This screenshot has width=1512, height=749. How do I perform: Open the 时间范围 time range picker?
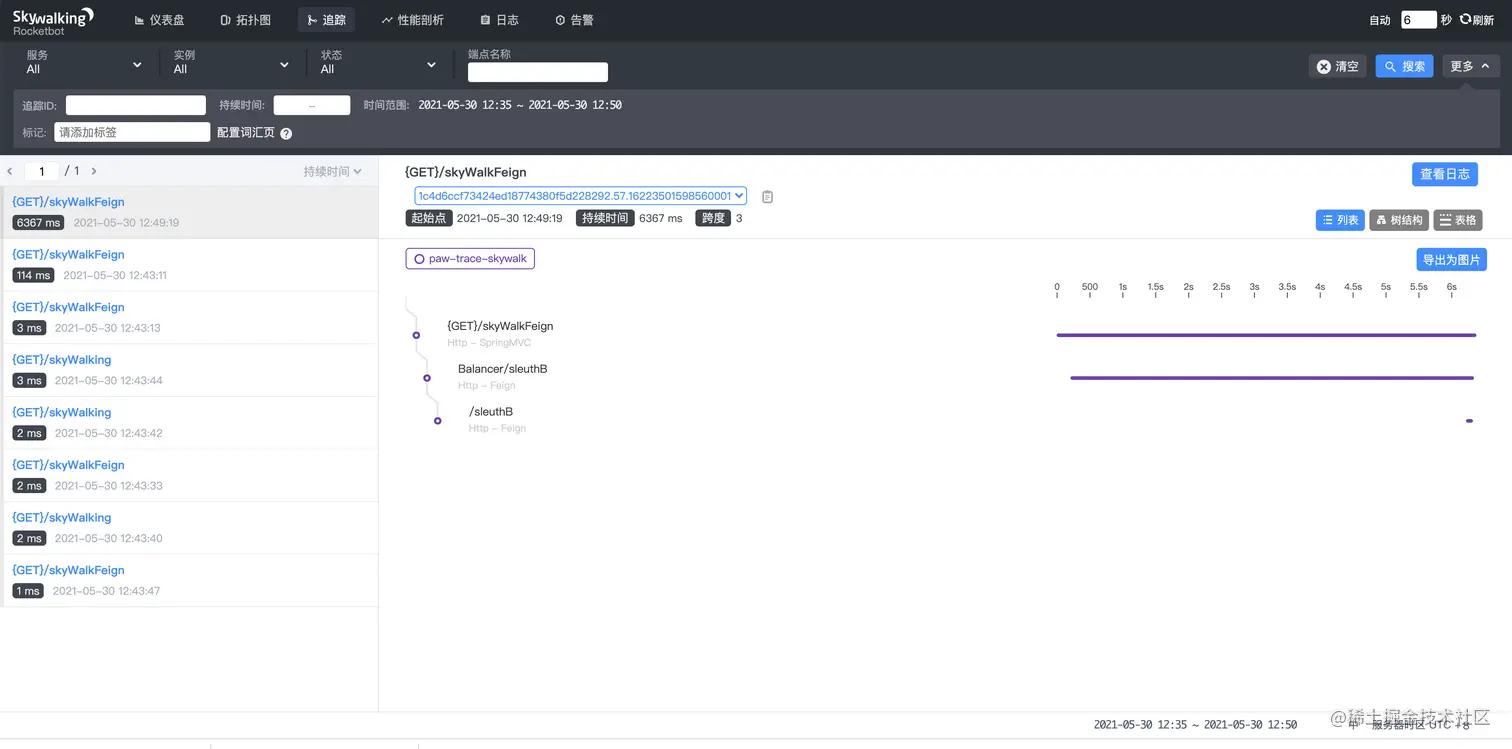coord(519,105)
